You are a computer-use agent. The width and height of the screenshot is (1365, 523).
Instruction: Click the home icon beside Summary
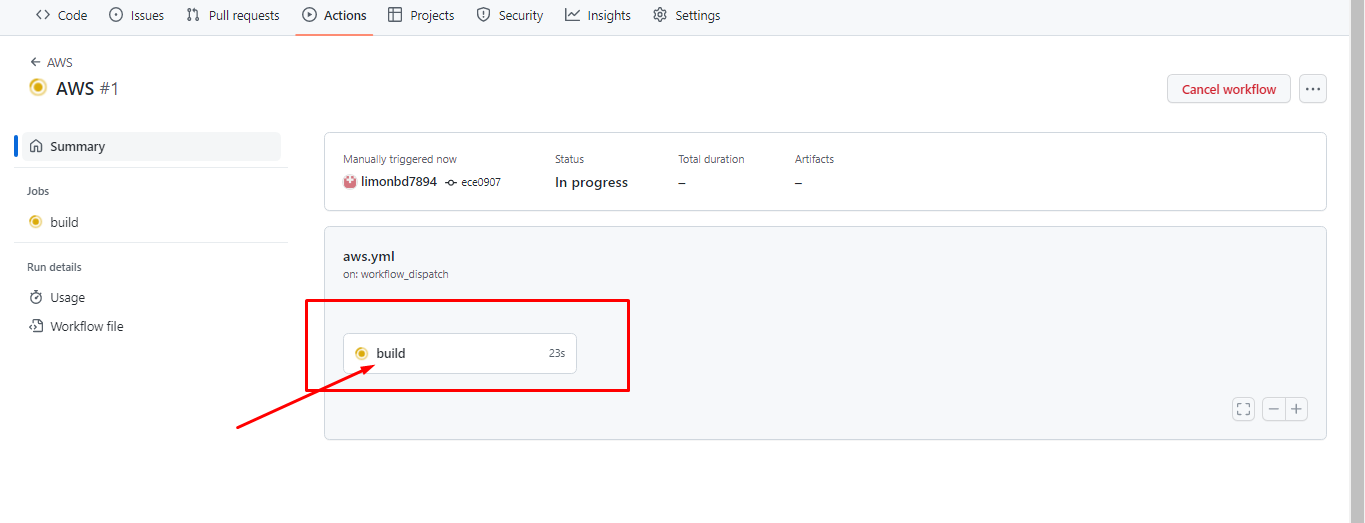click(36, 146)
